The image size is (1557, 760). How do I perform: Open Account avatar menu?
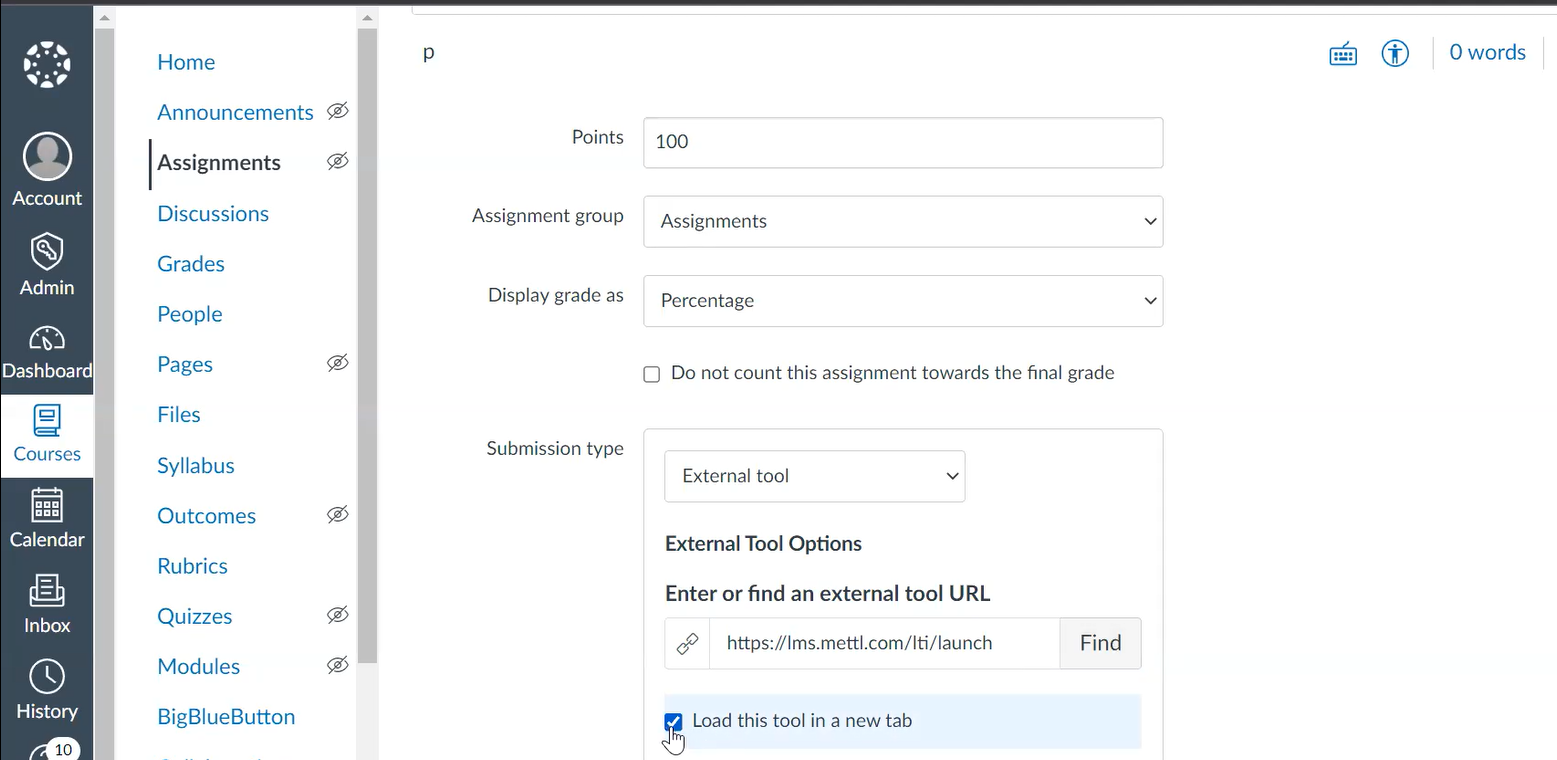coord(47,157)
